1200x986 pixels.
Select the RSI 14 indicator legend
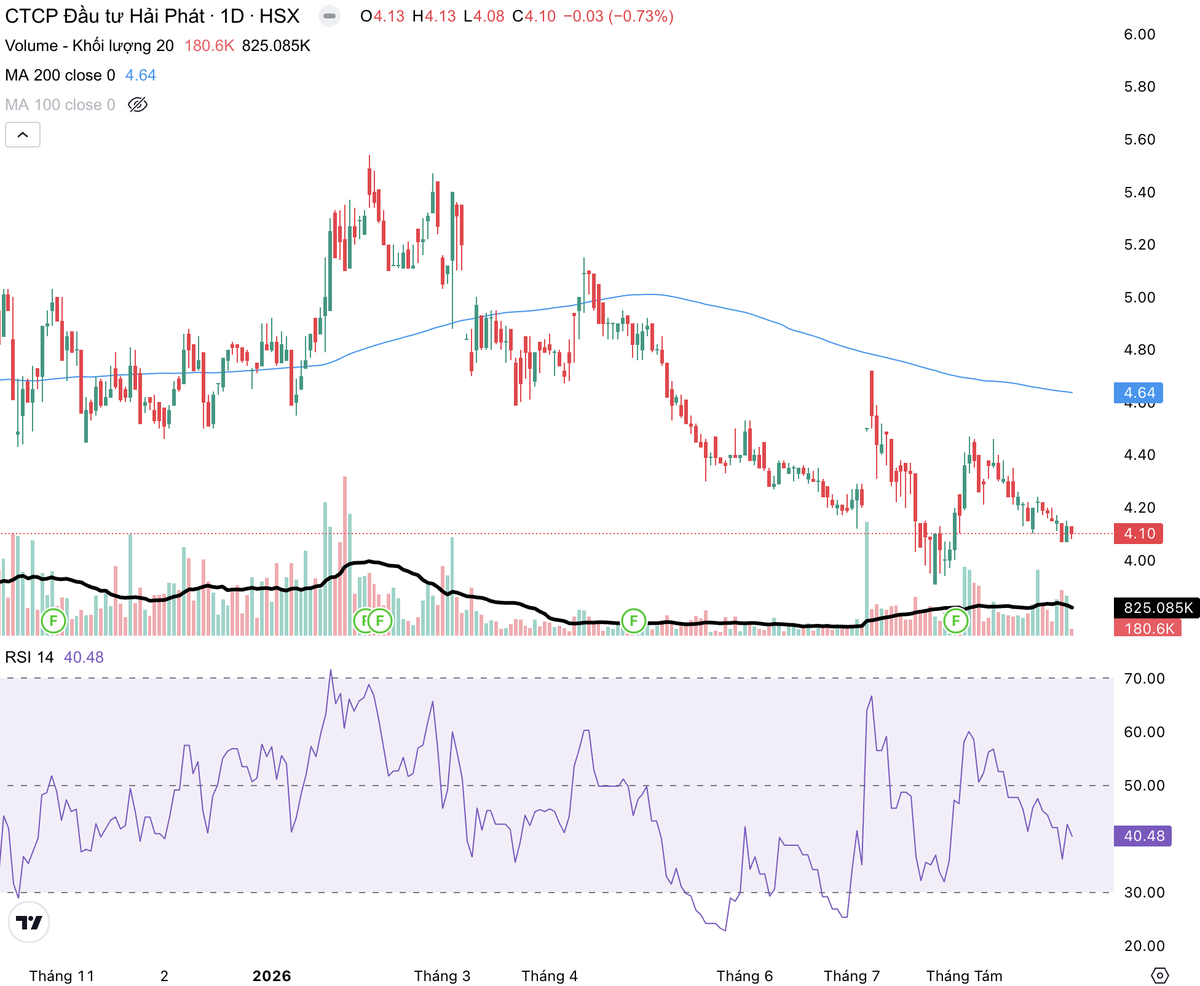click(x=30, y=657)
